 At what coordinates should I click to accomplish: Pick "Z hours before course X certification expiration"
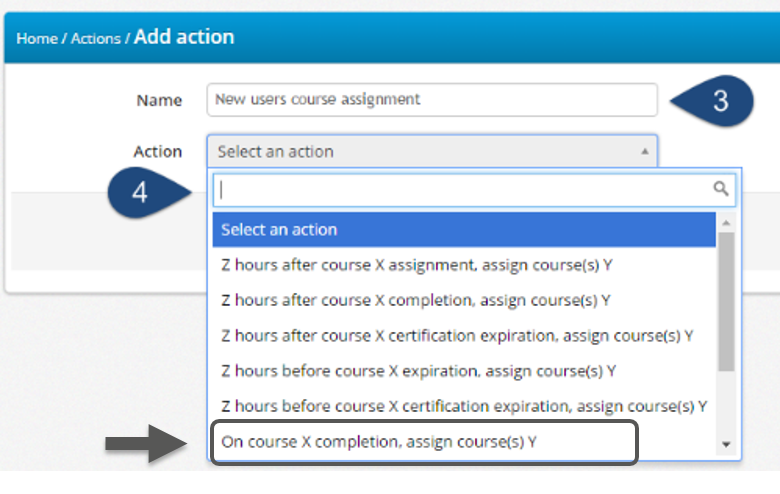point(464,406)
